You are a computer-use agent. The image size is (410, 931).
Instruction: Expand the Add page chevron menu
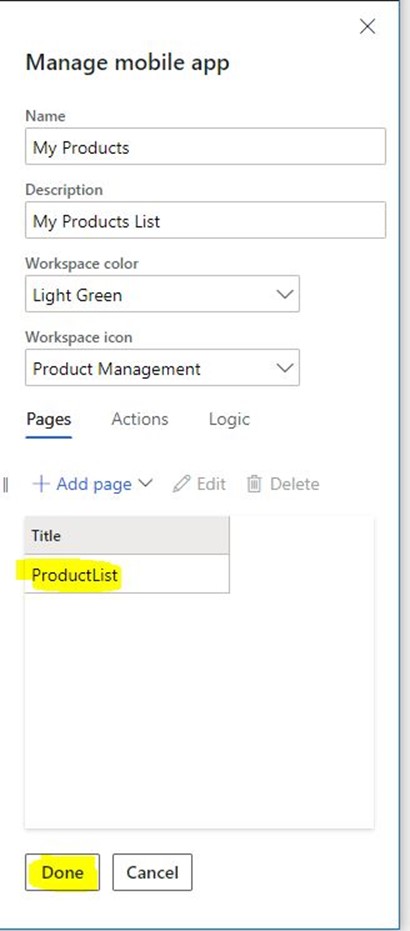[x=145, y=483]
